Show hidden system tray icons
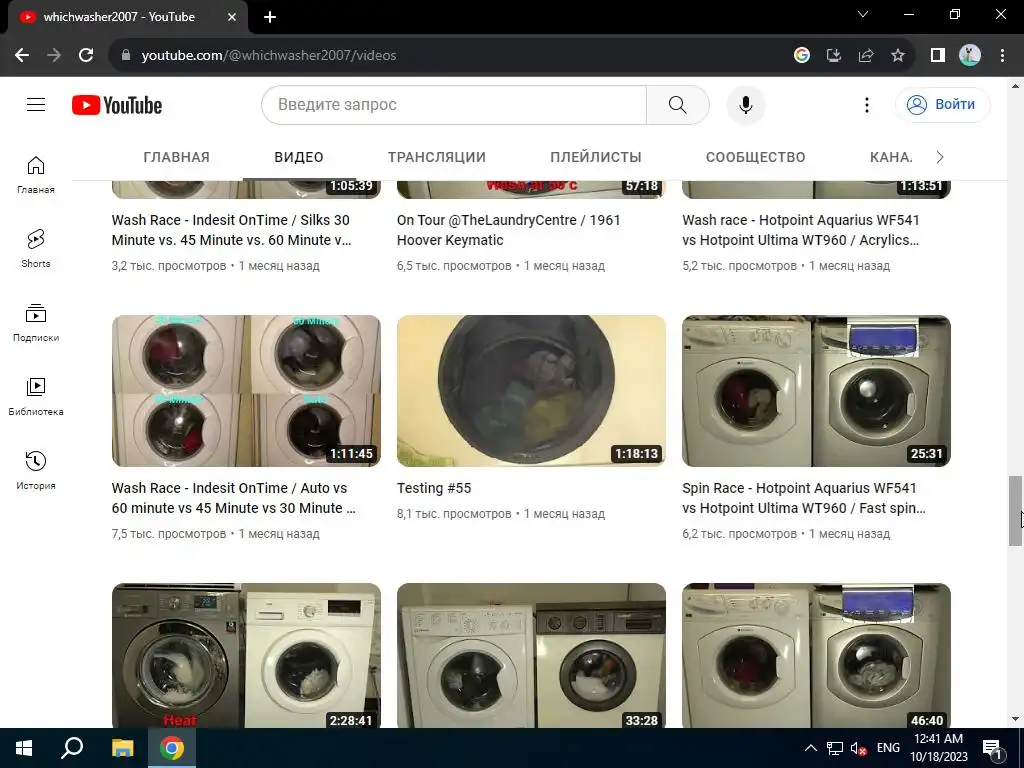Viewport: 1024px width, 768px height. pyautogui.click(x=810, y=748)
